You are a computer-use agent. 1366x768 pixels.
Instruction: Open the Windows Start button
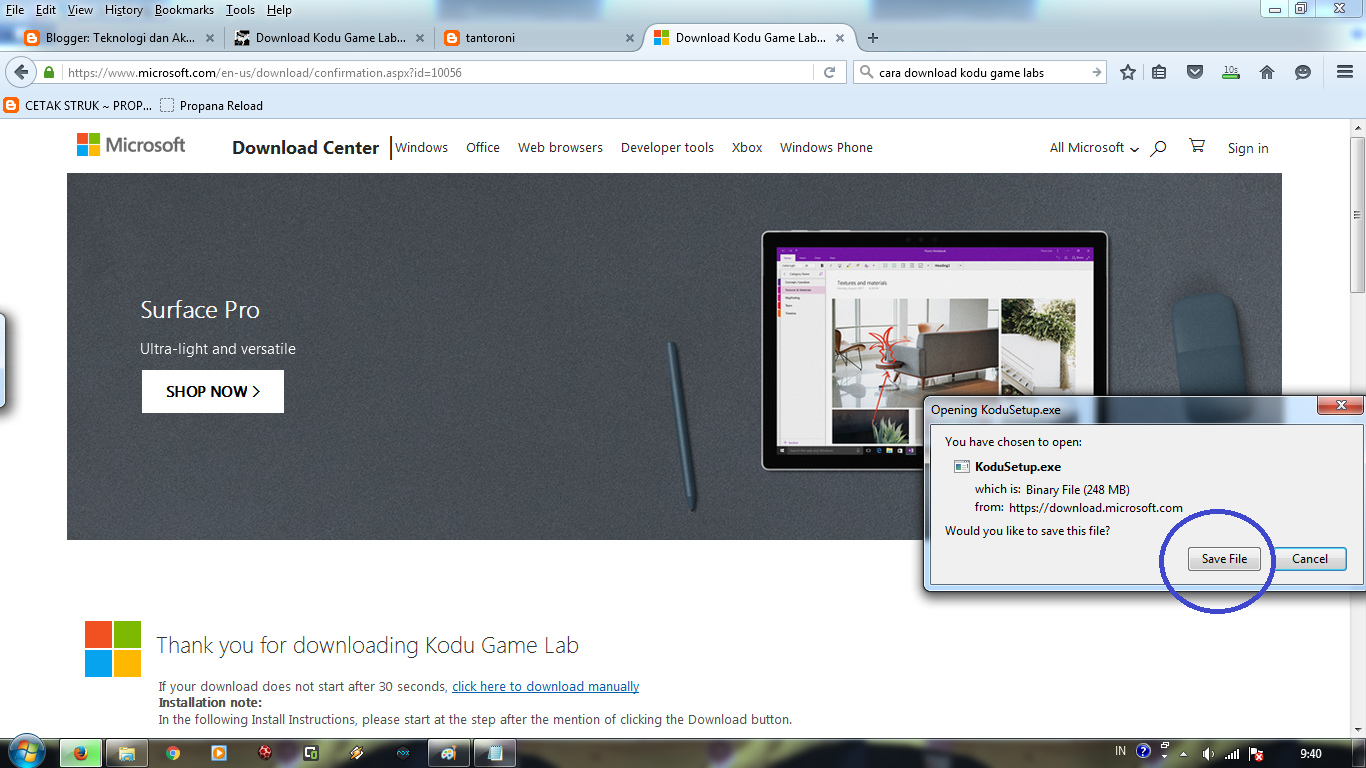[25, 752]
